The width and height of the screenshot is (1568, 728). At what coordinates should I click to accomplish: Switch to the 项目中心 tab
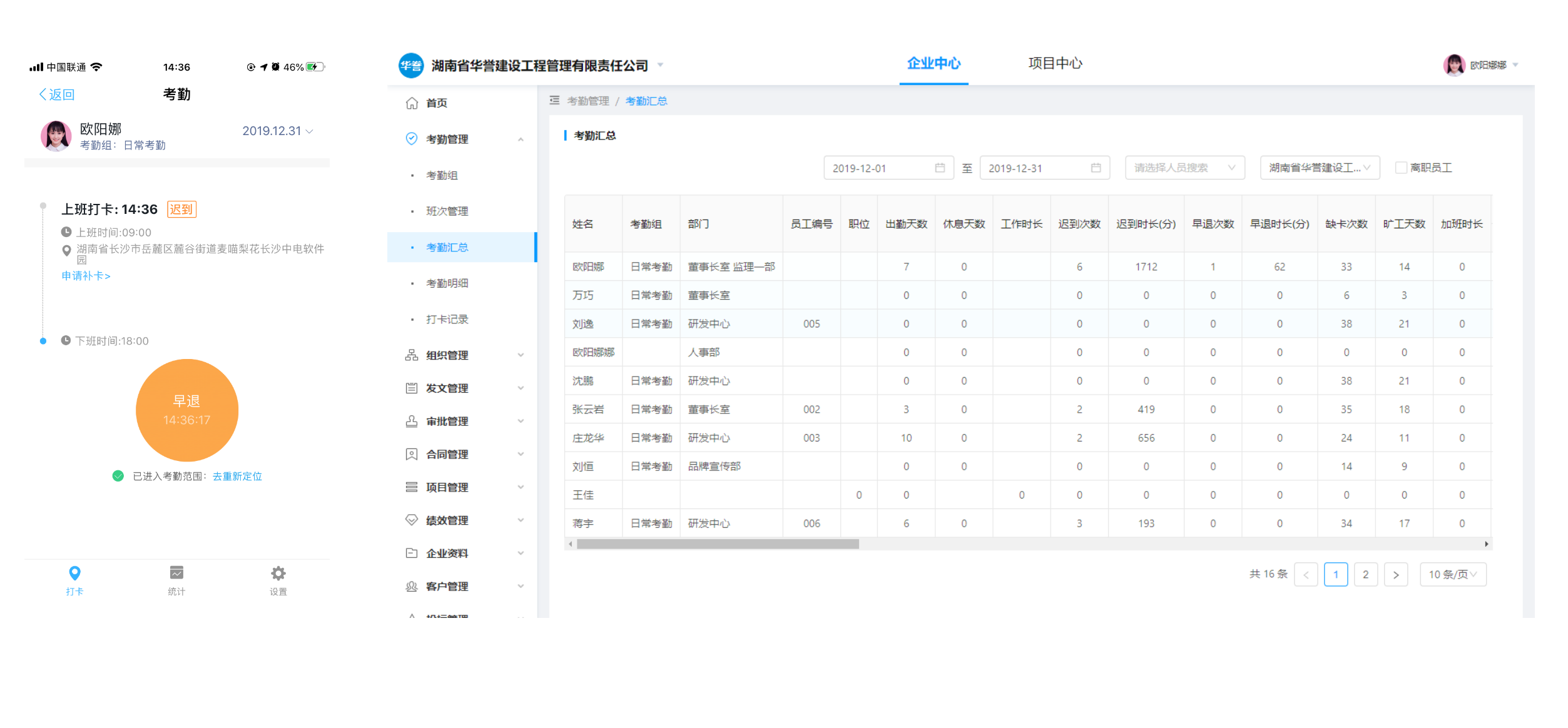coord(1055,63)
